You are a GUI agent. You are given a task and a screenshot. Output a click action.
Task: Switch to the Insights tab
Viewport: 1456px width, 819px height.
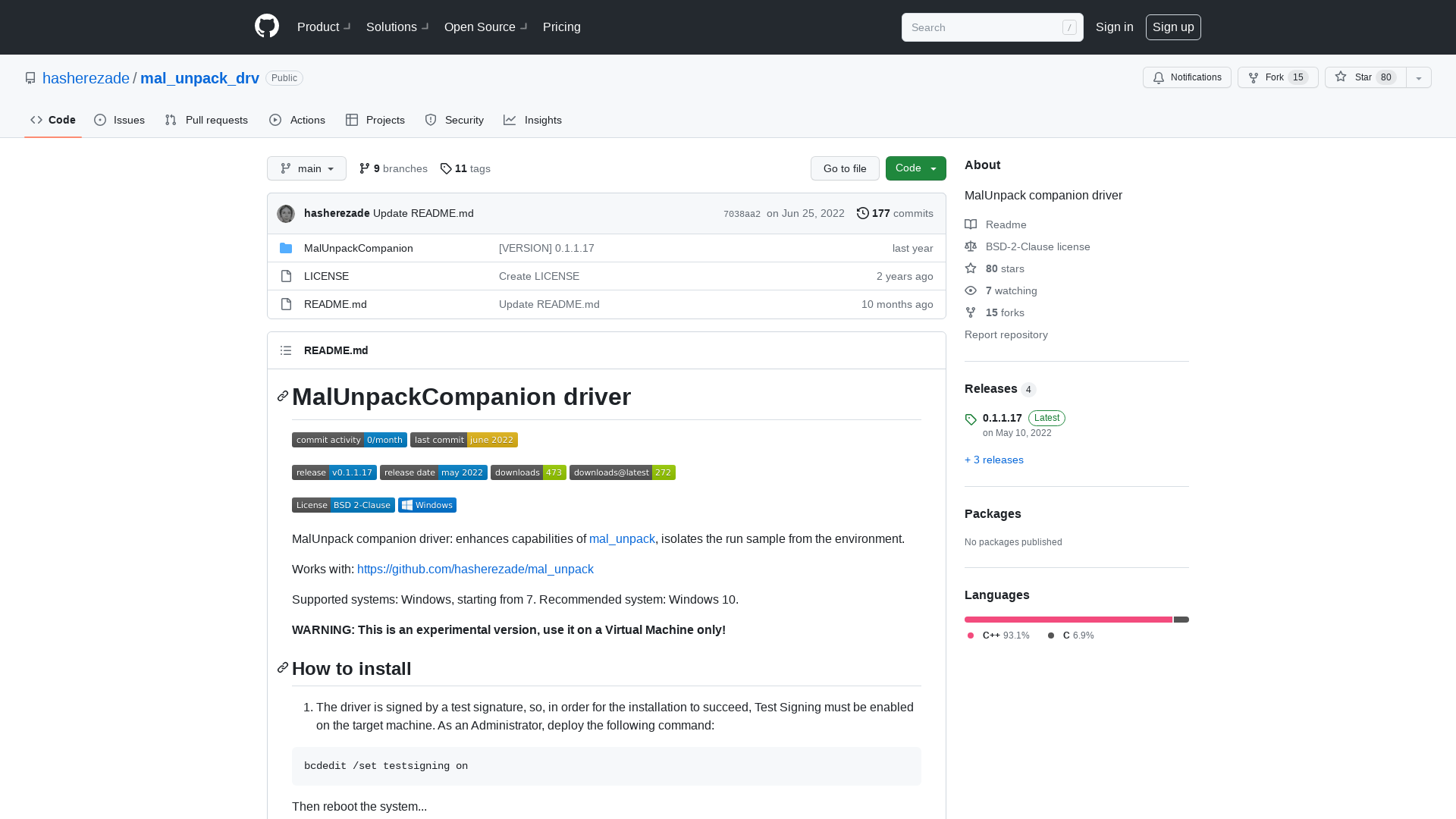533,120
